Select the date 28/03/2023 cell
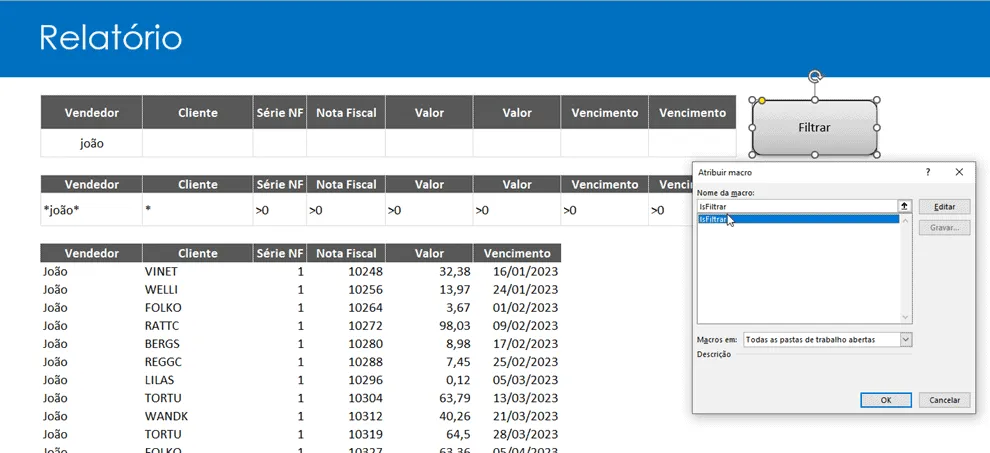This screenshot has height=453, width=990. pyautogui.click(x=517, y=435)
